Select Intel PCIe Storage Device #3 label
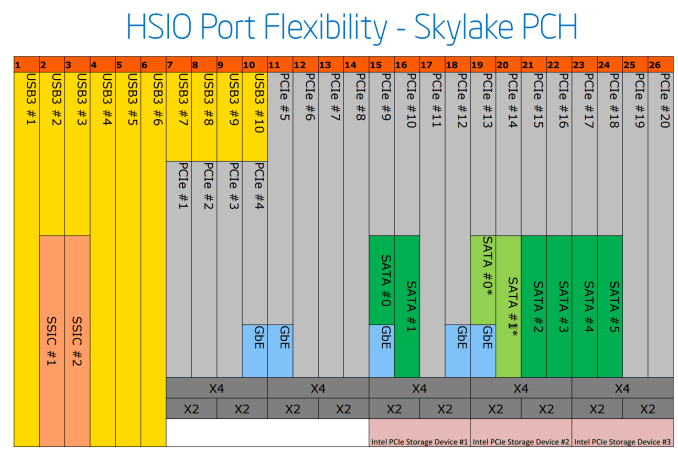The height and width of the screenshot is (452, 678). point(623,442)
